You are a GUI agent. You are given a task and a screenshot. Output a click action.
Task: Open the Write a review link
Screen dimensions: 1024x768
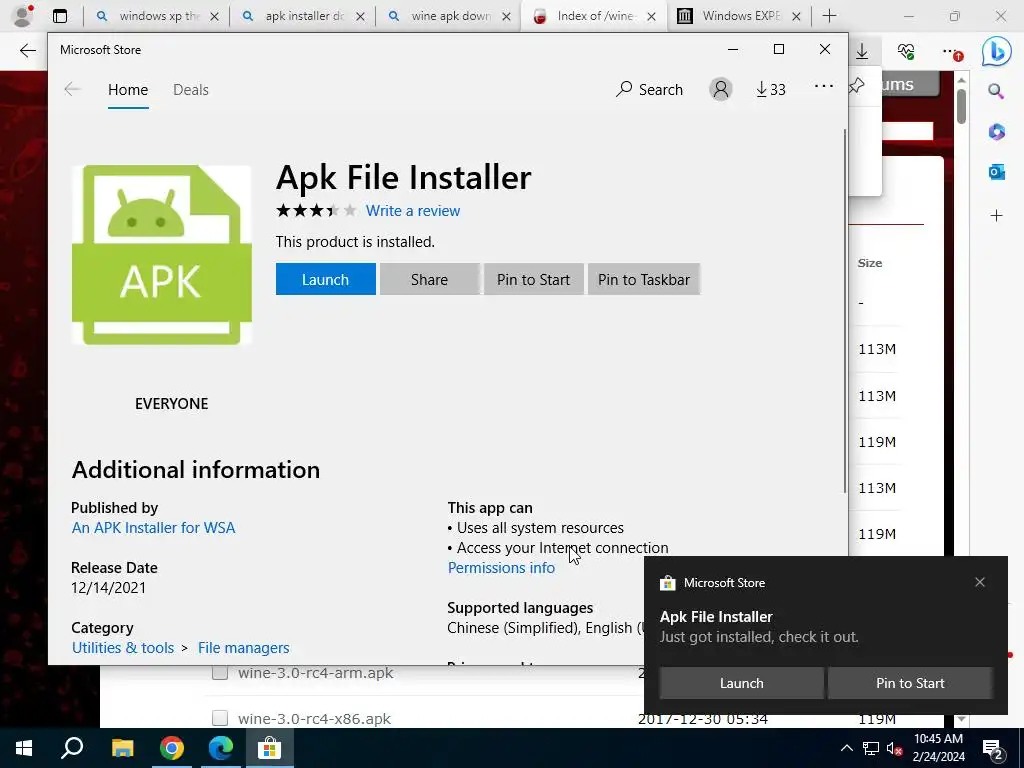click(x=413, y=211)
